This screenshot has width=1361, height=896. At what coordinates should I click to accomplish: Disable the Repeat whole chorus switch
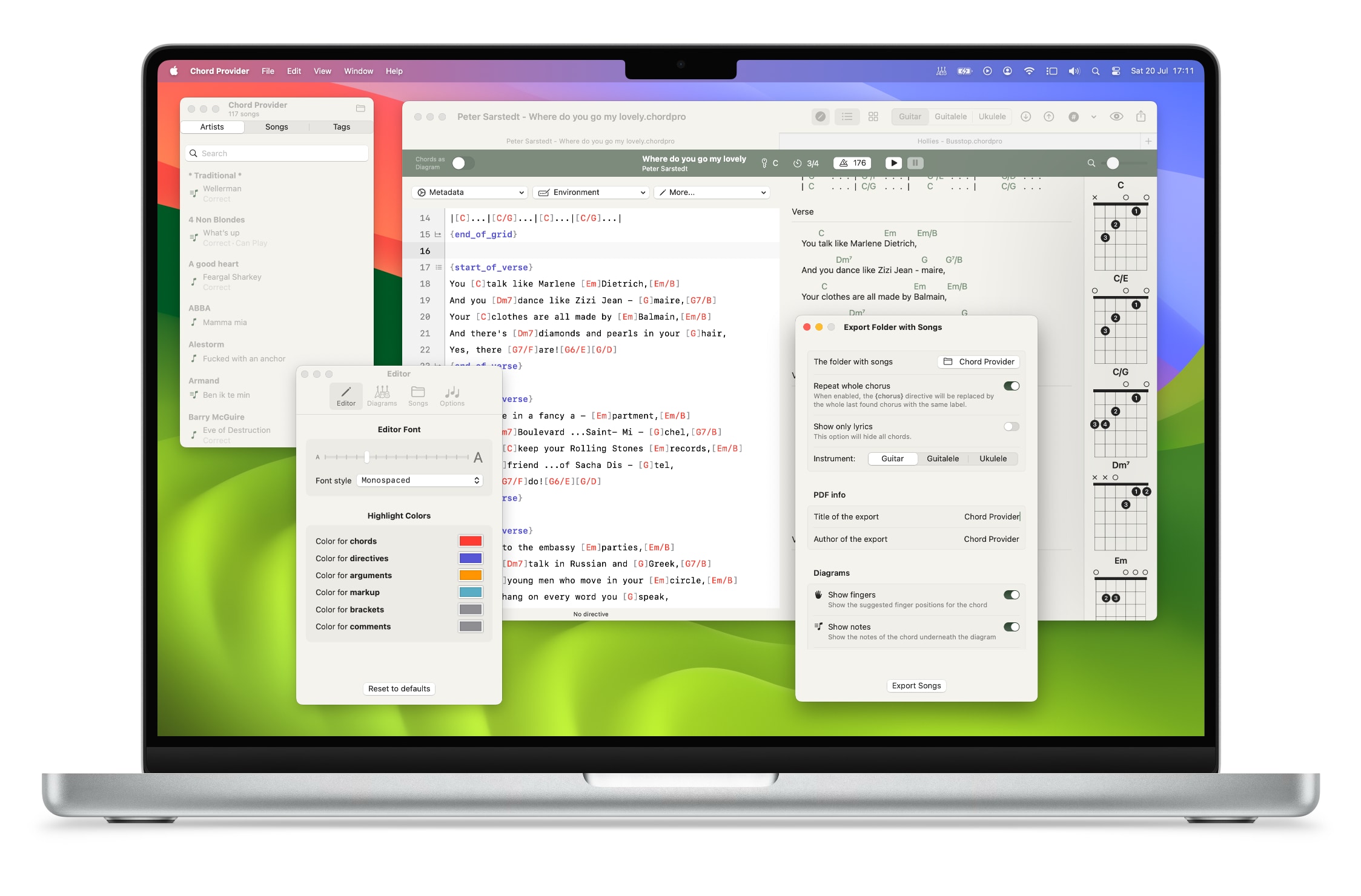[1012, 386]
